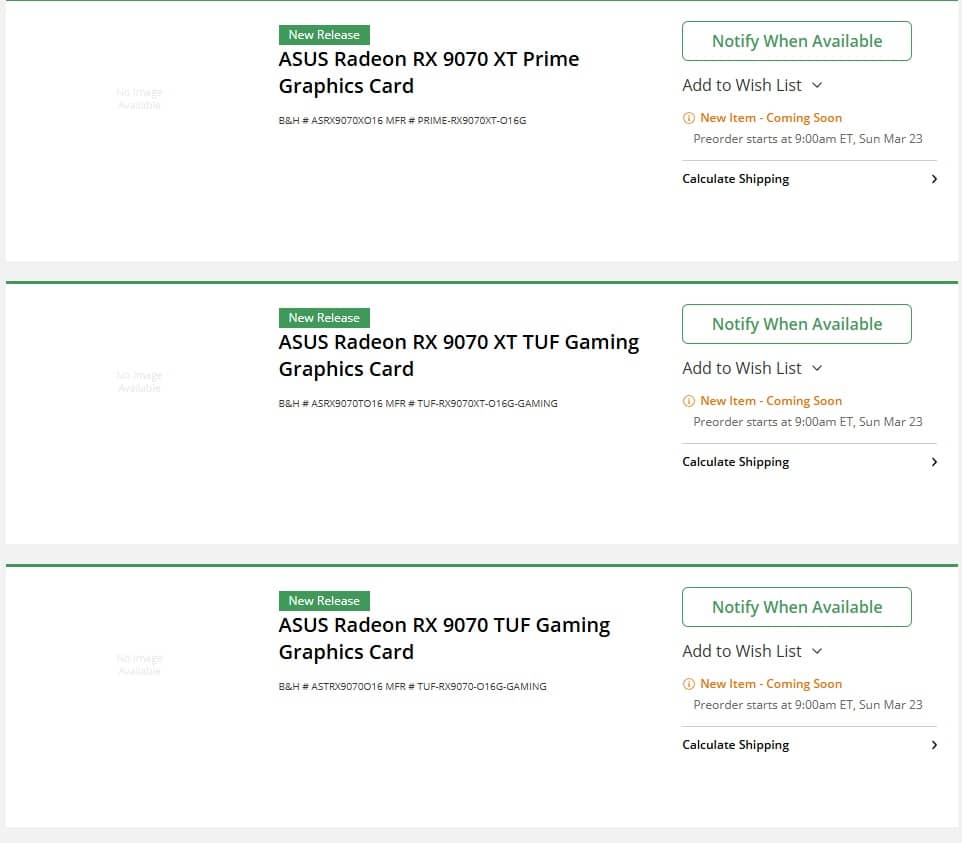The height and width of the screenshot is (843, 962).
Task: Click product image placeholder for RX 9070 XT Prime
Action: point(139,99)
